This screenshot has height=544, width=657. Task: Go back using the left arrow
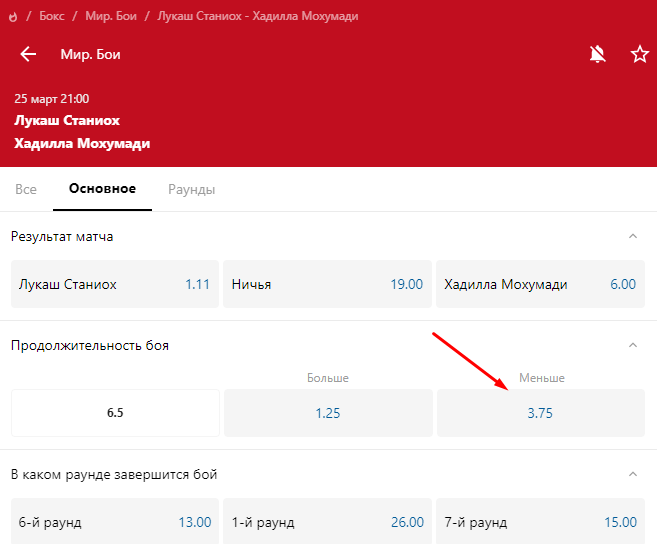pyautogui.click(x=28, y=54)
